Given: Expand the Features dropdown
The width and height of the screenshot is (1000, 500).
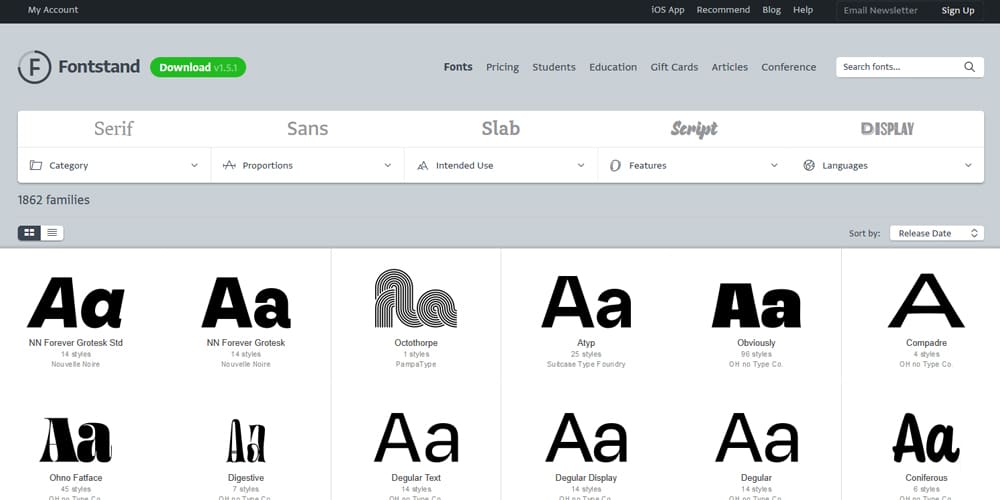Looking at the screenshot, I should click(694, 165).
